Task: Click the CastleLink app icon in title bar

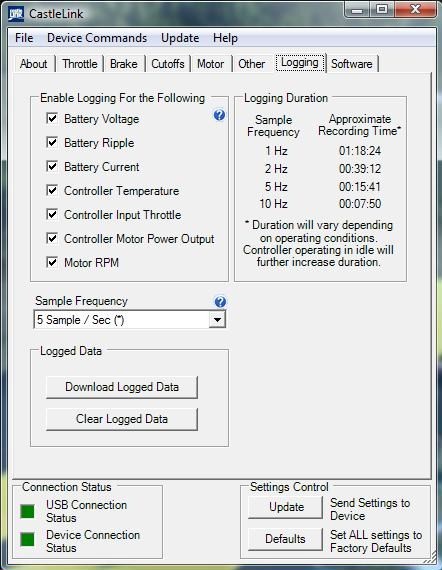Action: click(16, 14)
